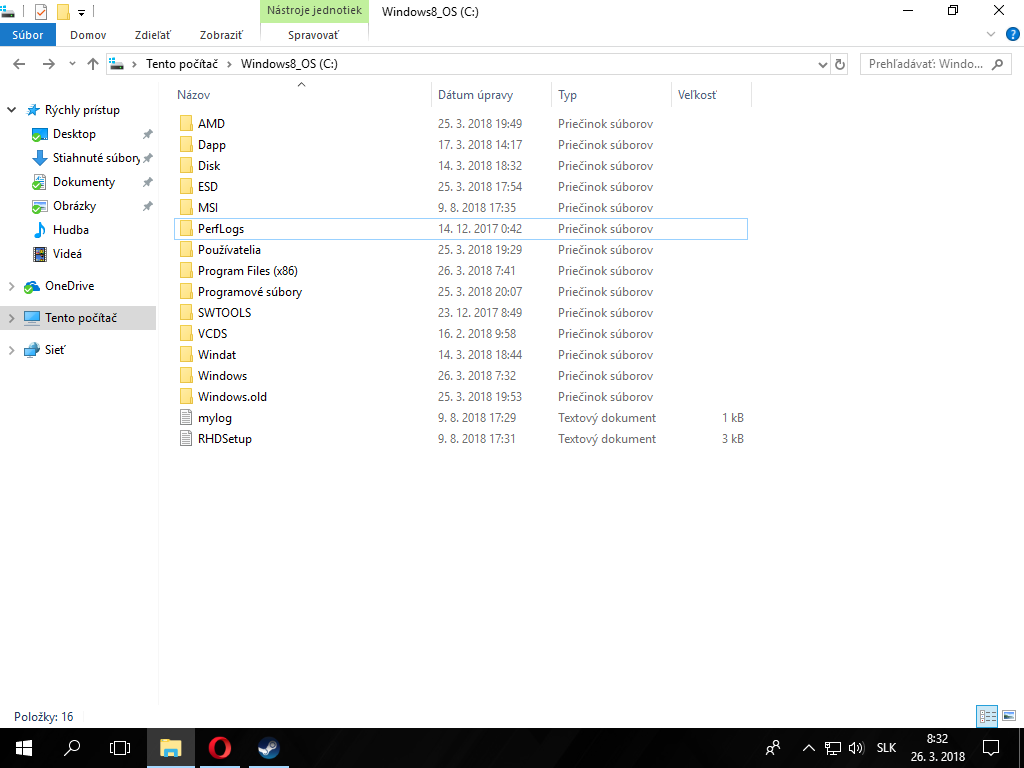
Task: Open Videá in the sidebar
Action: tap(67, 254)
